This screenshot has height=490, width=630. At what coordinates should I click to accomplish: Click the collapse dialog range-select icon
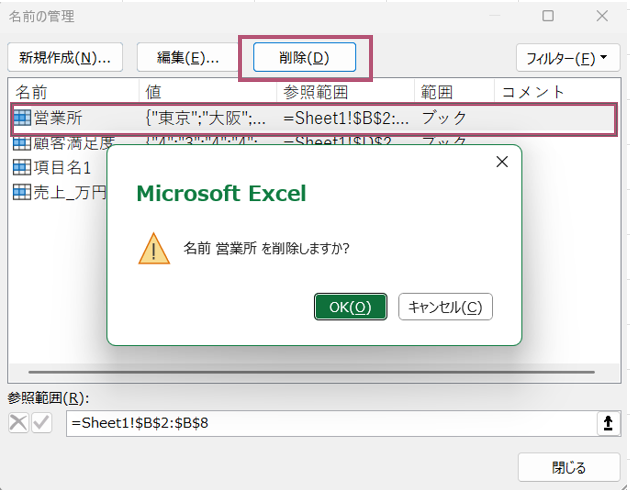pos(608,423)
